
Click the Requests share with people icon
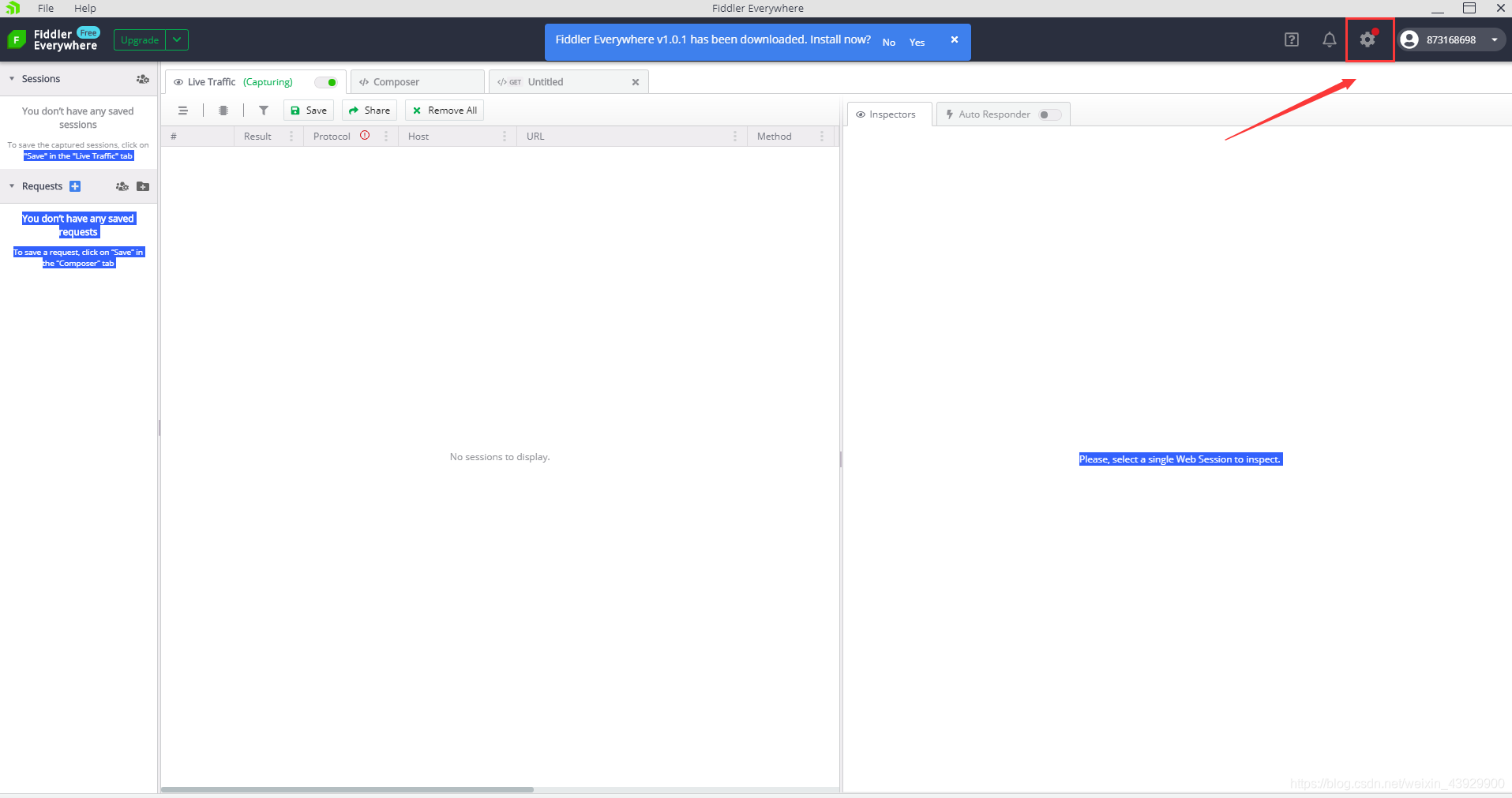pyautogui.click(x=122, y=186)
